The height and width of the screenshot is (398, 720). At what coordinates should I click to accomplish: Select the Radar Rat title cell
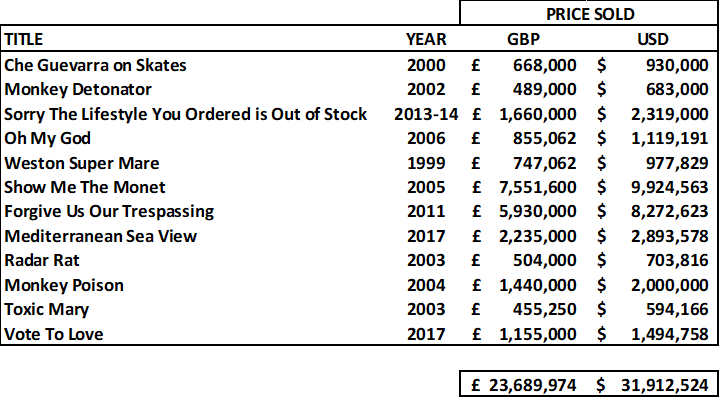42,260
